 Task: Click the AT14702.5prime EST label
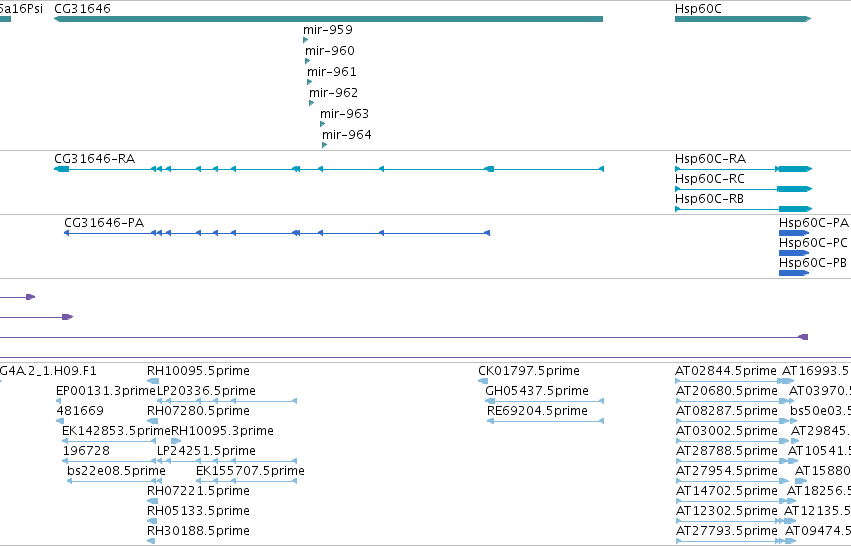click(x=727, y=491)
